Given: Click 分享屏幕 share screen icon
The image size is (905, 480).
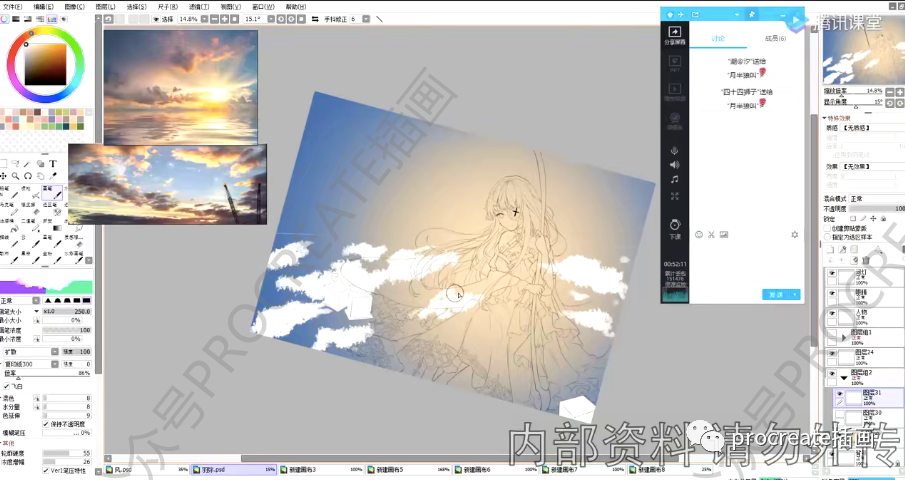Looking at the screenshot, I should (674, 35).
